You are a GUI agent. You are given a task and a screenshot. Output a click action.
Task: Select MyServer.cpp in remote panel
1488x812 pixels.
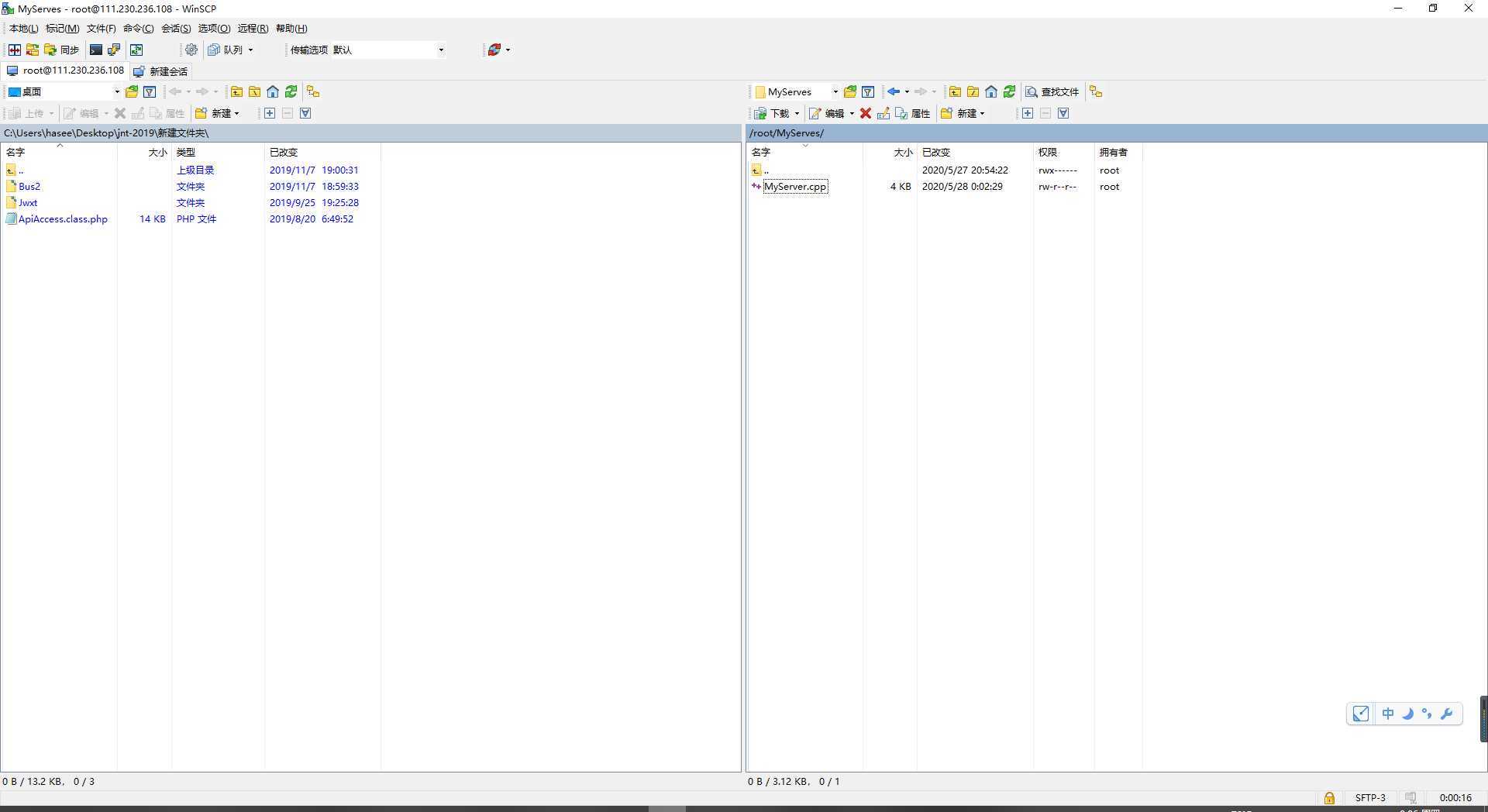click(x=795, y=186)
